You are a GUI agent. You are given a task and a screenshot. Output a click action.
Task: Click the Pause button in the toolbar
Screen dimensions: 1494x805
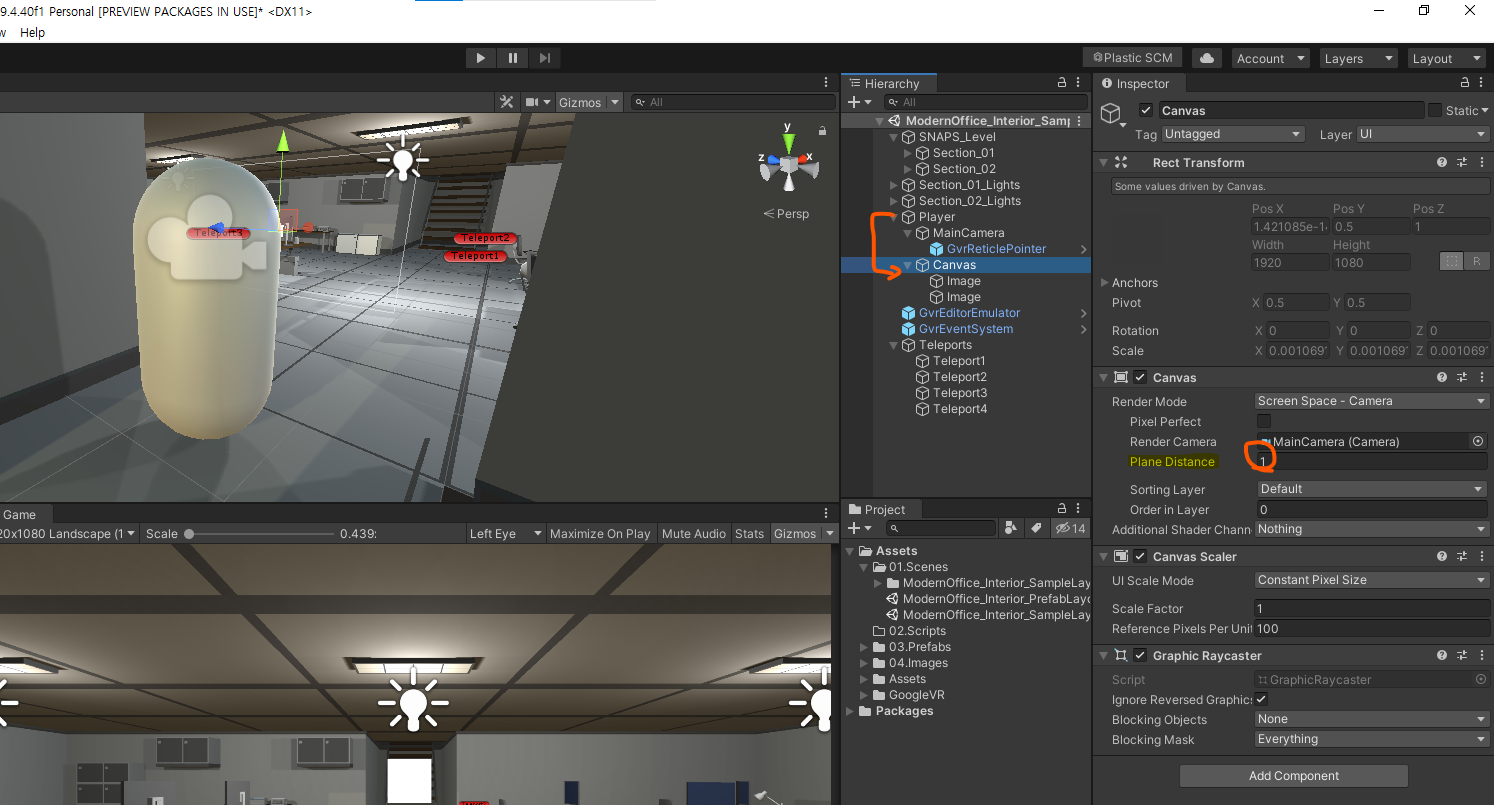point(513,58)
